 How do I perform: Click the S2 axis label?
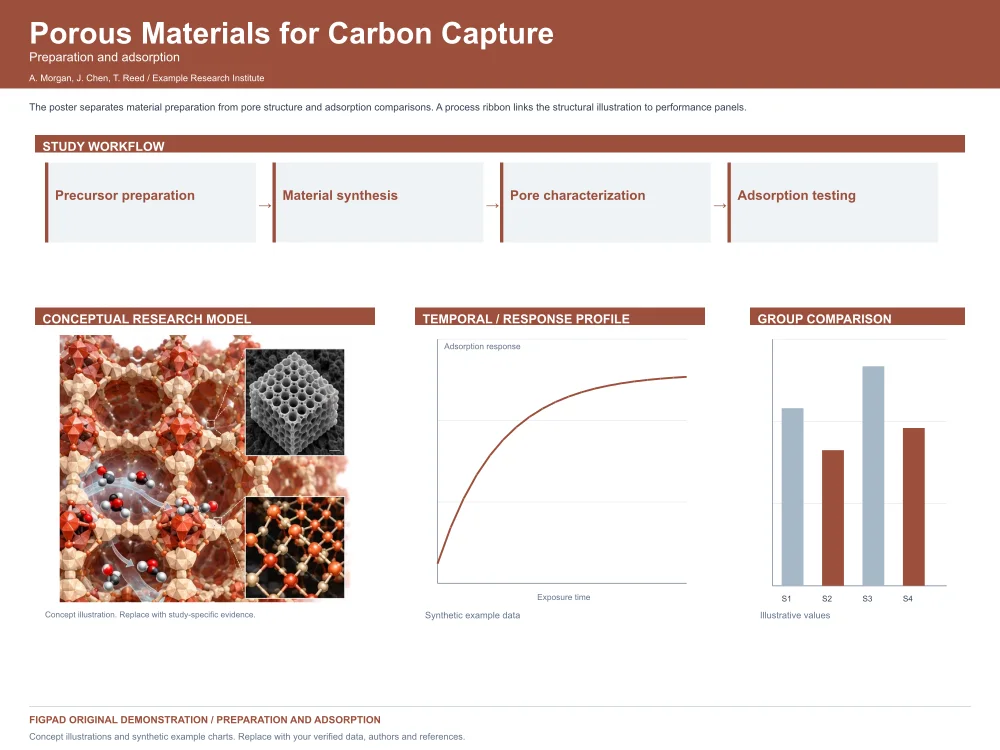click(x=827, y=598)
